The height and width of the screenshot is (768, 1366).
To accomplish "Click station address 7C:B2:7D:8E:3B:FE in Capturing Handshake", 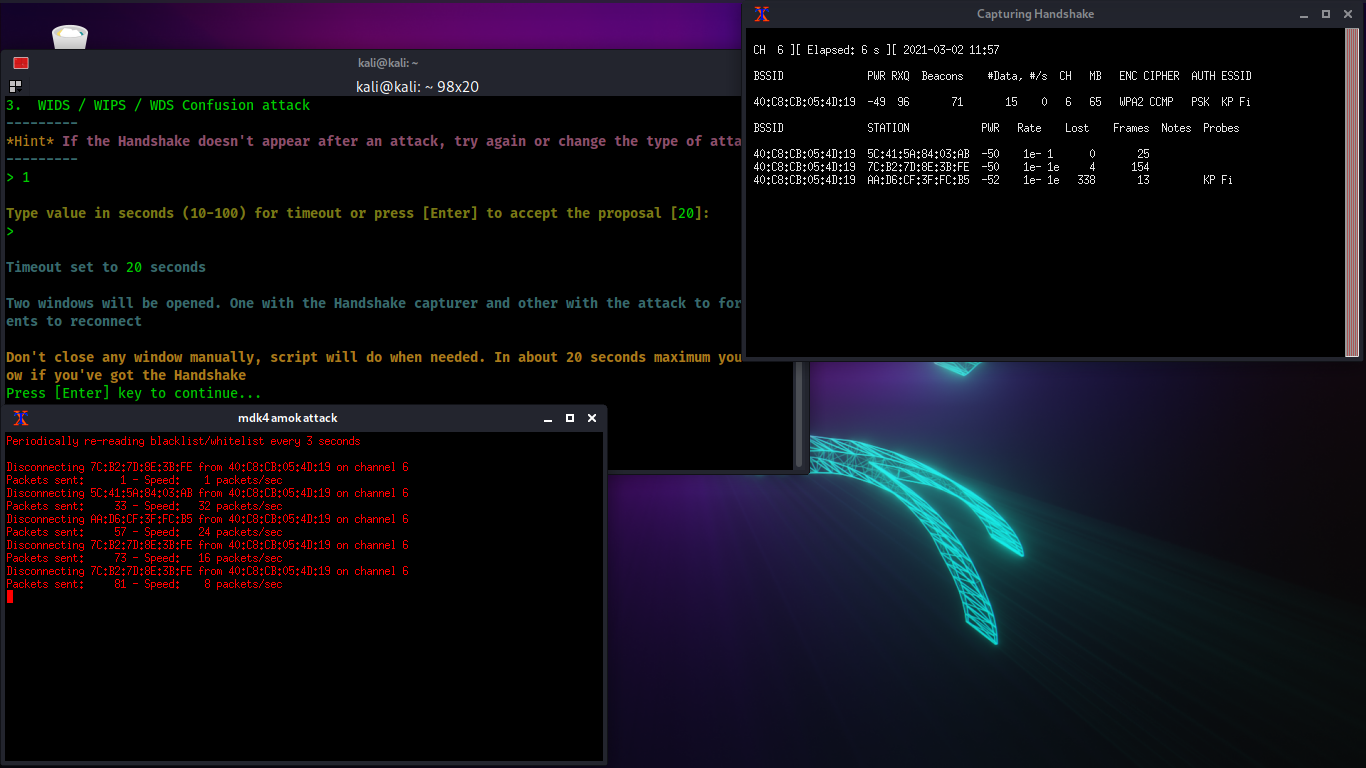I will 918,167.
